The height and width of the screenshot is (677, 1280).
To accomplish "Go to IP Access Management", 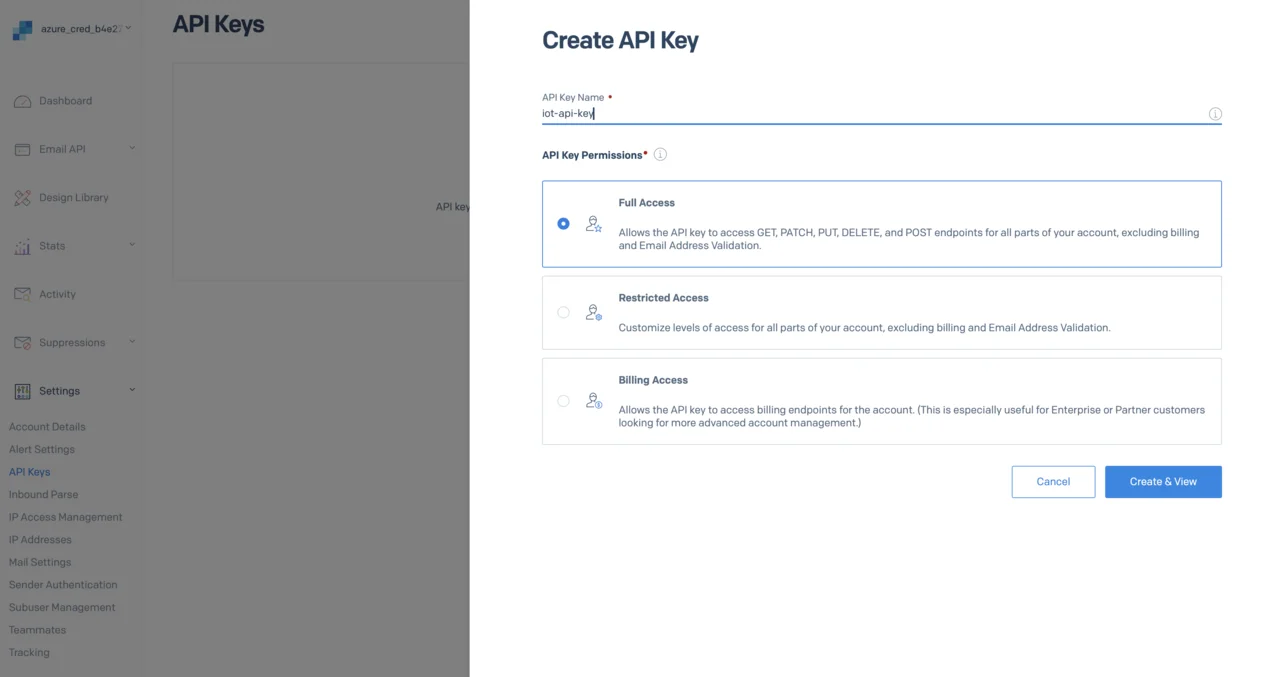I will click(x=66, y=517).
